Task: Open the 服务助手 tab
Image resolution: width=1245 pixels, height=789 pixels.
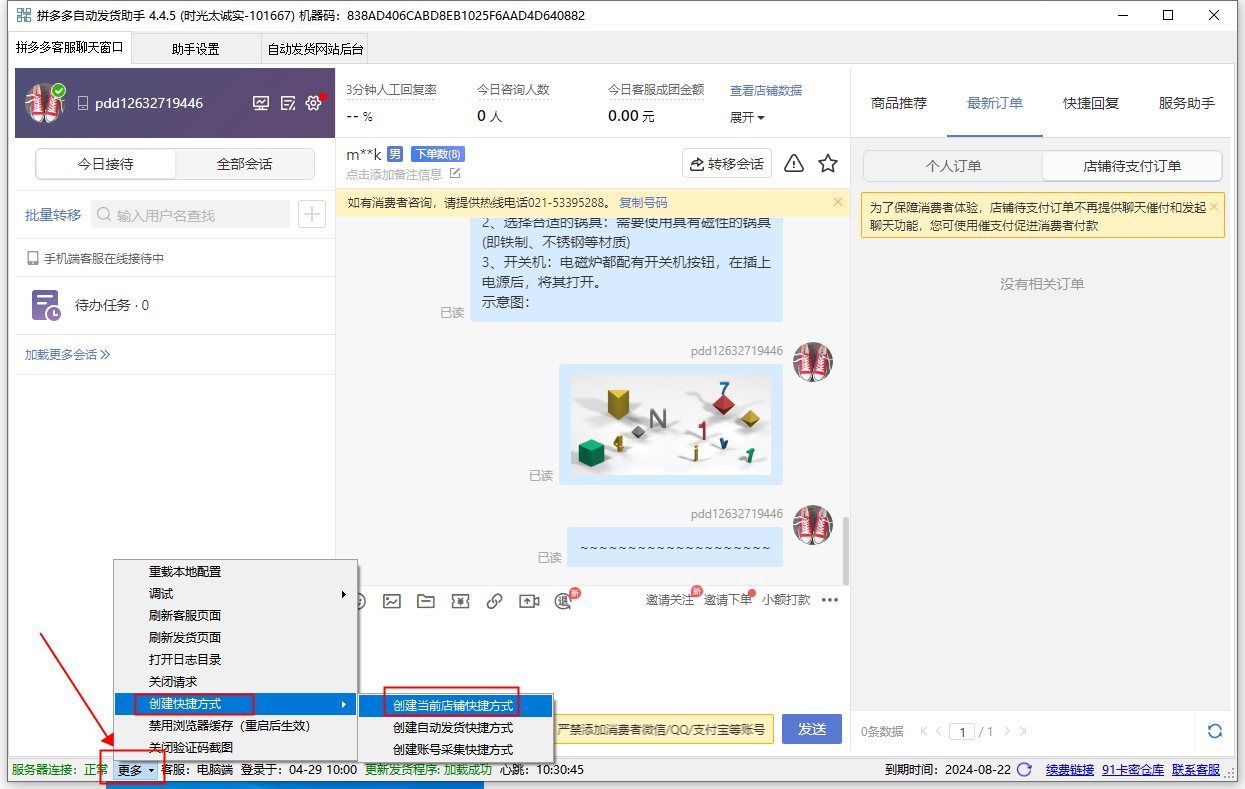Action: (1187, 103)
